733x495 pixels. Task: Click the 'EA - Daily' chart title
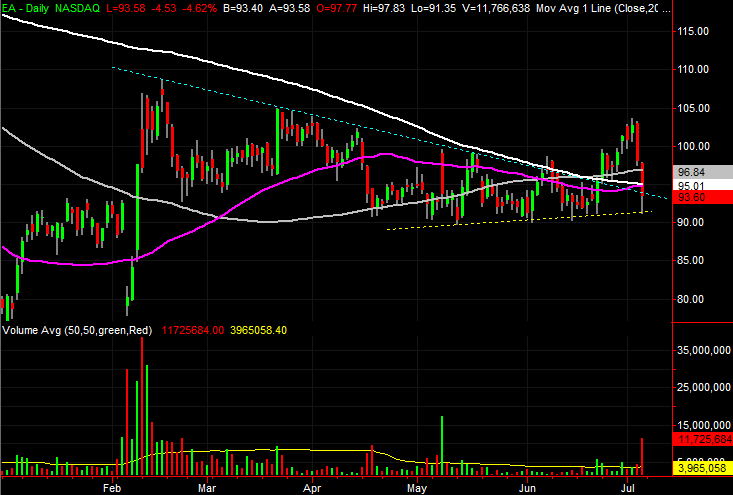25,8
